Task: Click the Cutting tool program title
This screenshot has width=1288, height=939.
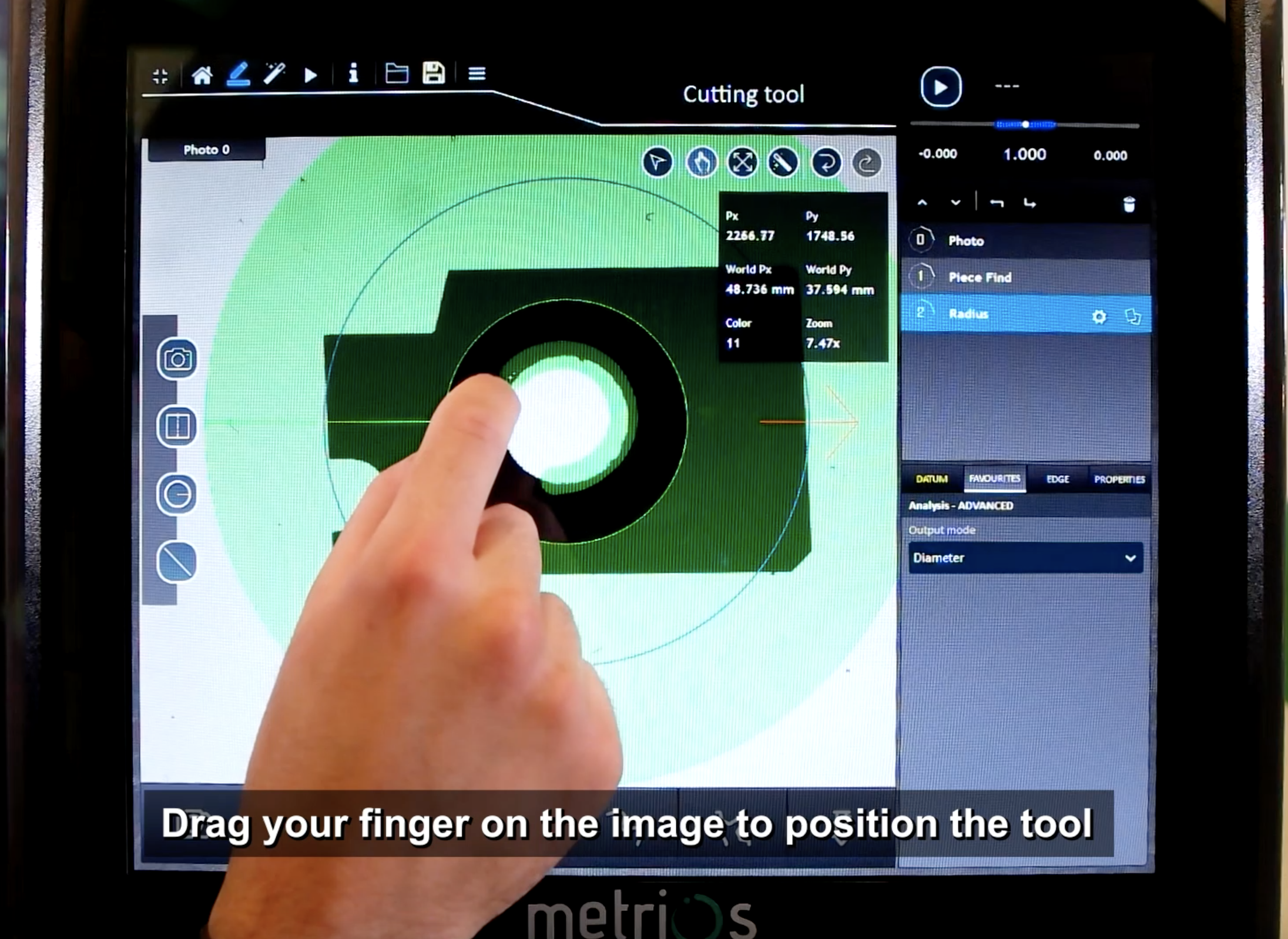Action: [743, 94]
